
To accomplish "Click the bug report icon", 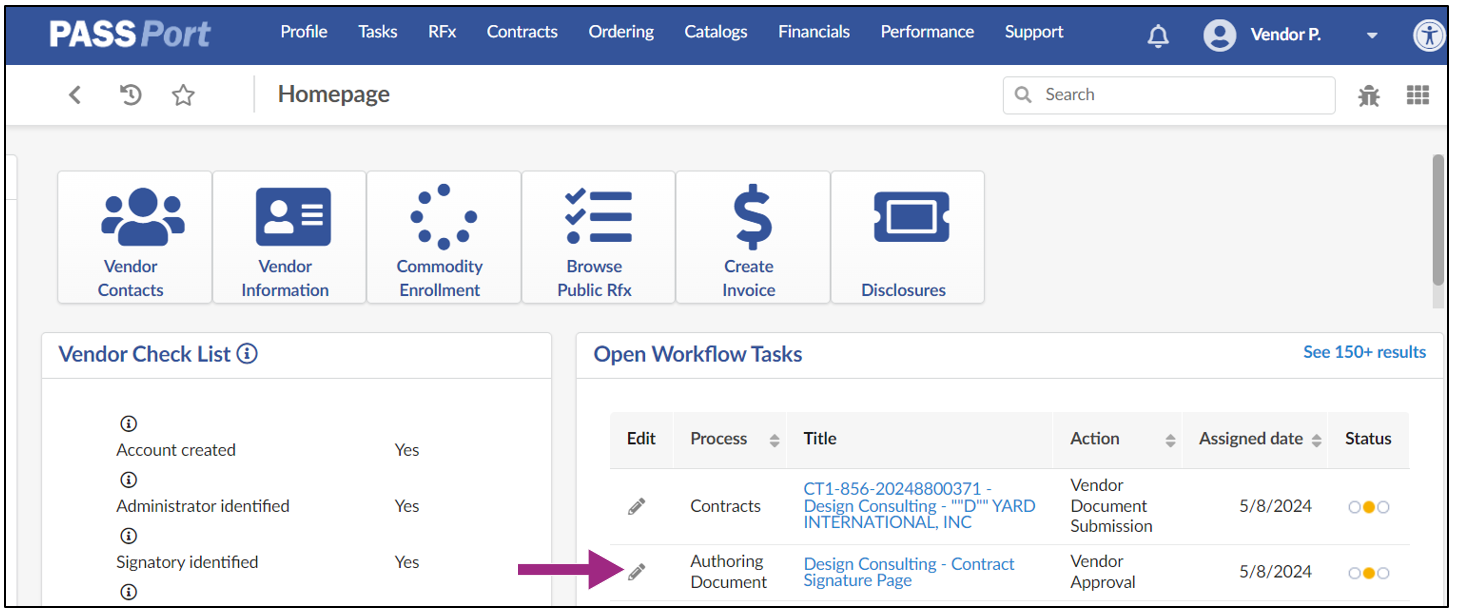I will (x=1368, y=94).
